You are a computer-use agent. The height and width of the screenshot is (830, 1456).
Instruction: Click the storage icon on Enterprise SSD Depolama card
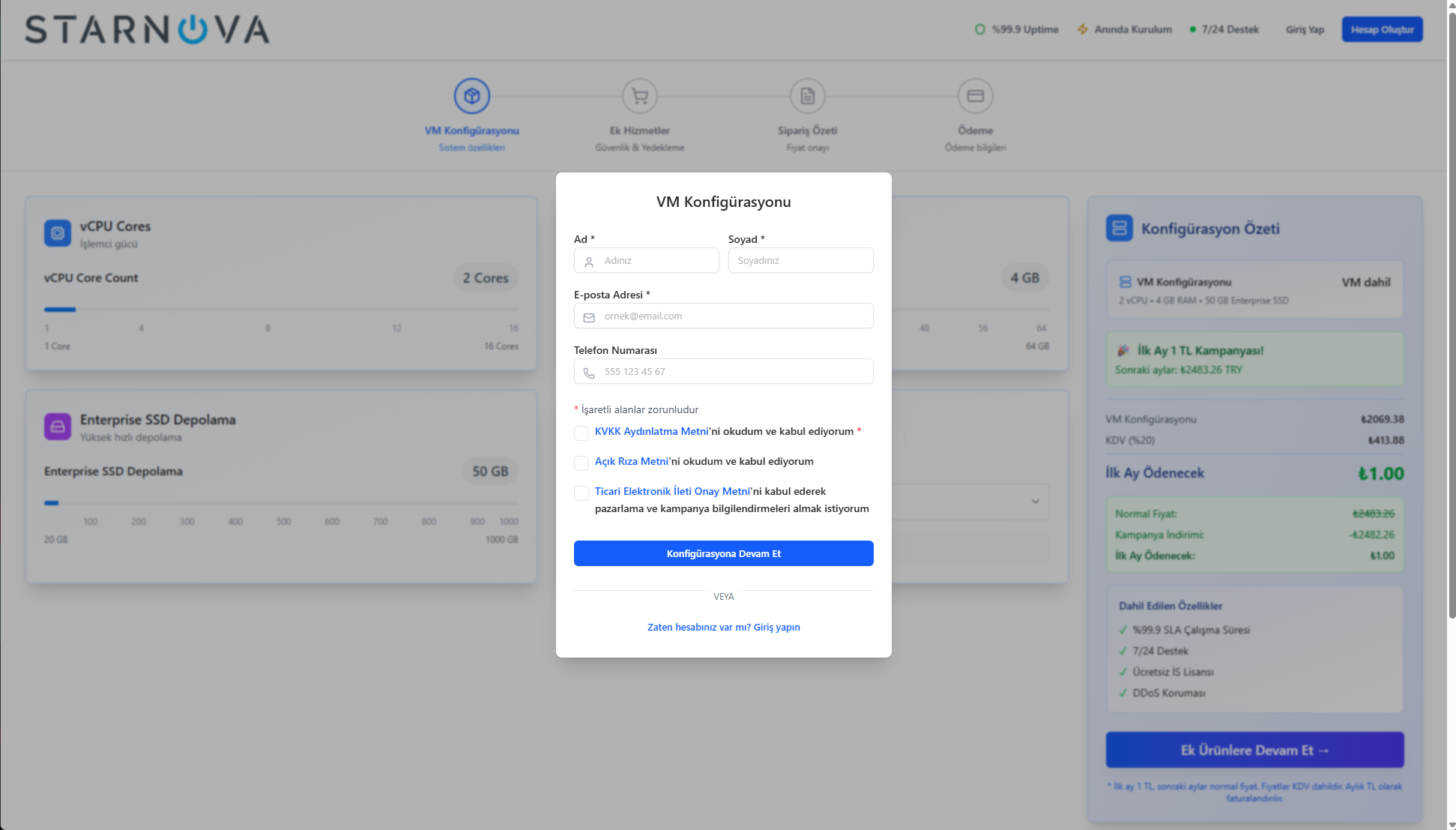click(x=58, y=427)
